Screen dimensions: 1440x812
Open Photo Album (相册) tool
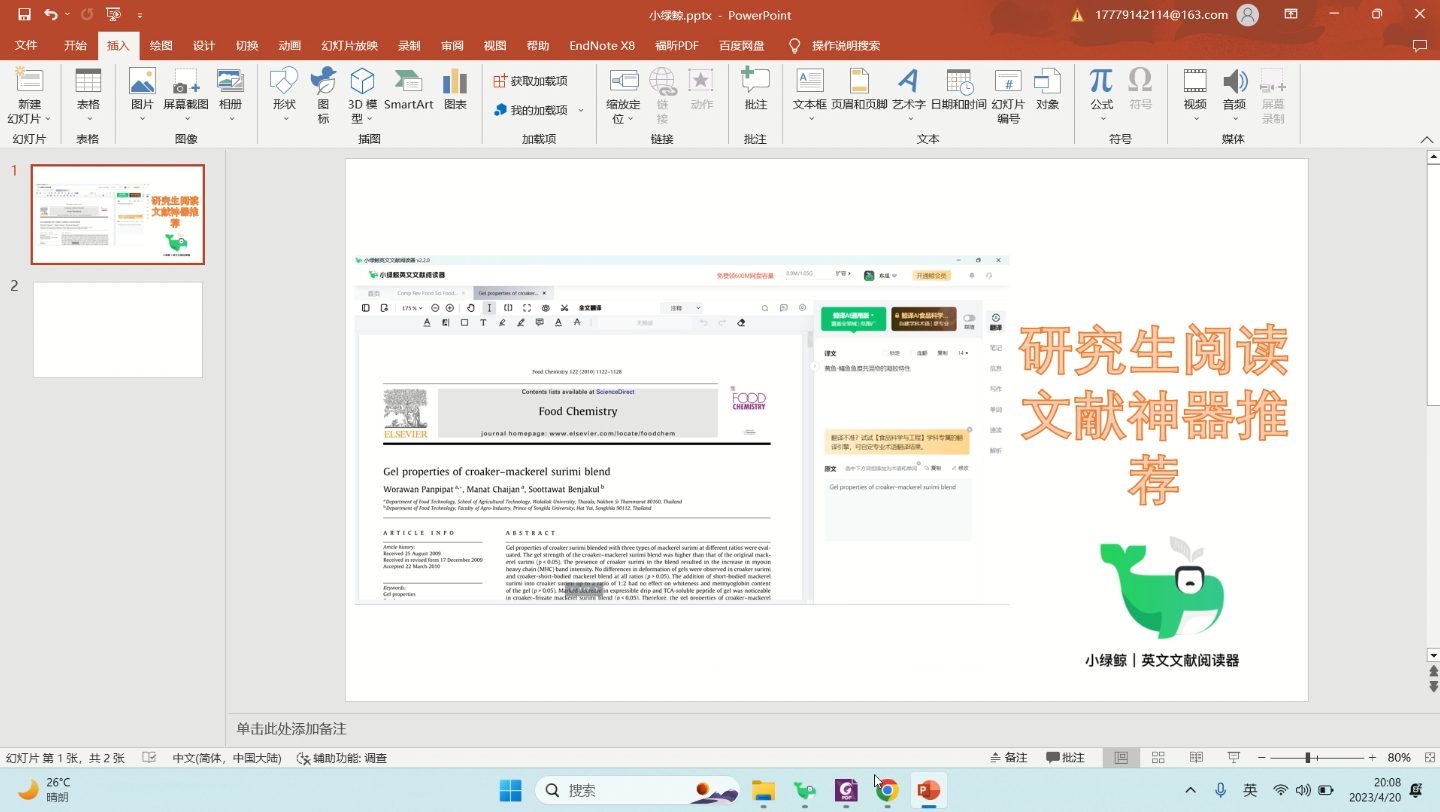tap(230, 96)
